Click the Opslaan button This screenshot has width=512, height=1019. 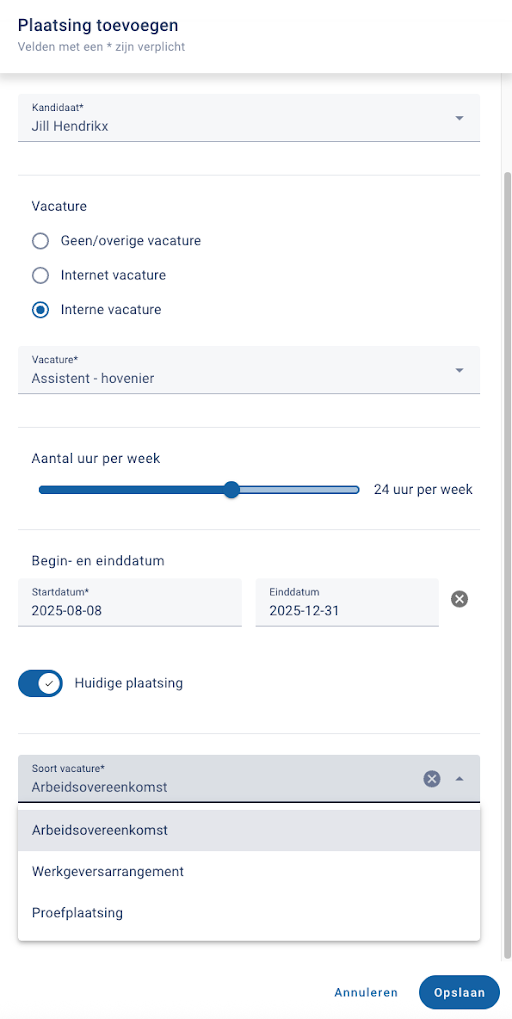click(x=459, y=992)
